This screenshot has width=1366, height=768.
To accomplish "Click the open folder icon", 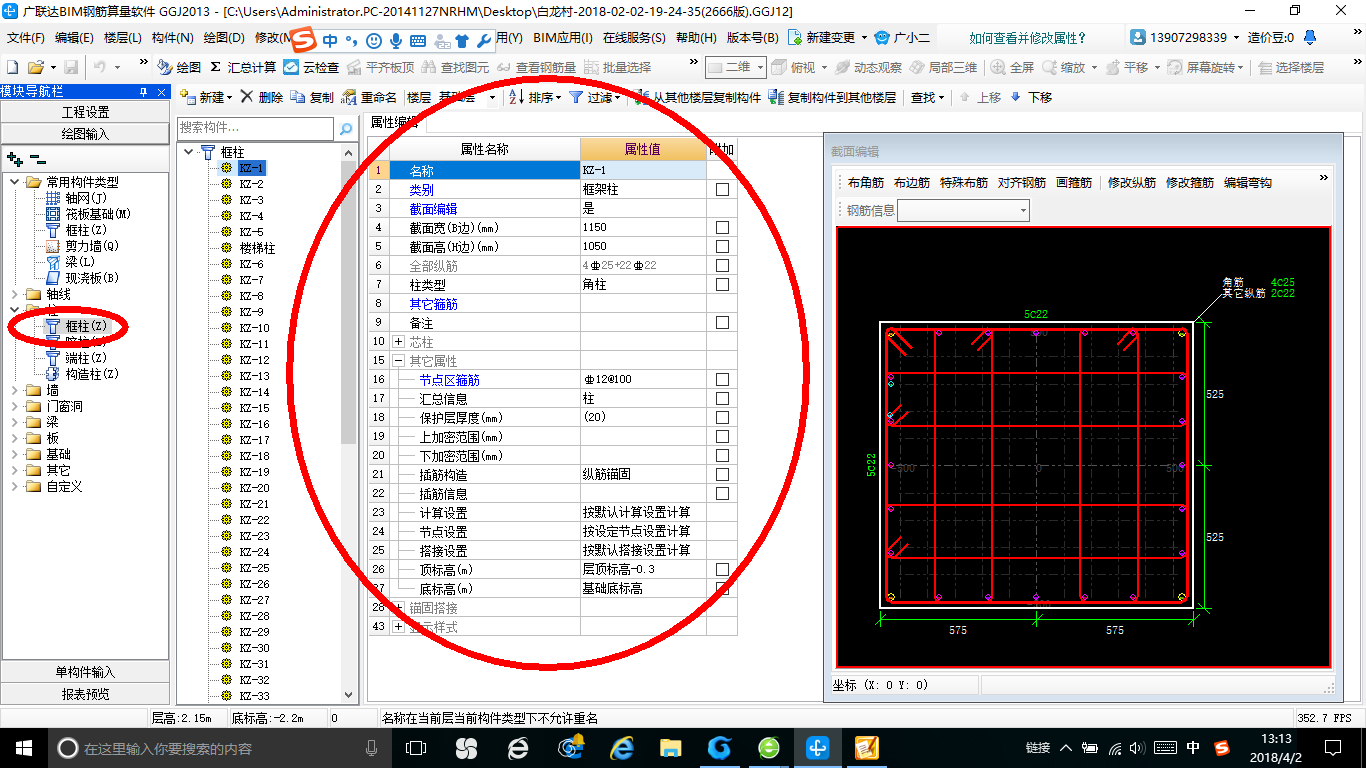I will point(35,67).
